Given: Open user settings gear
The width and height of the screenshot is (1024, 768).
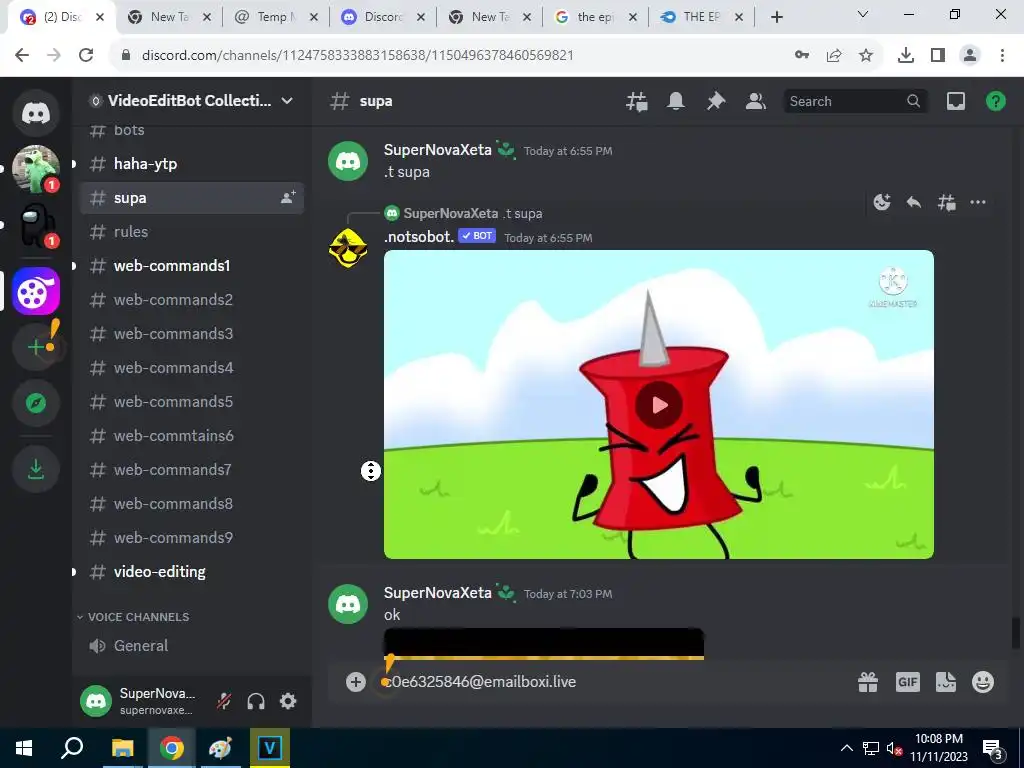Looking at the screenshot, I should 288,701.
